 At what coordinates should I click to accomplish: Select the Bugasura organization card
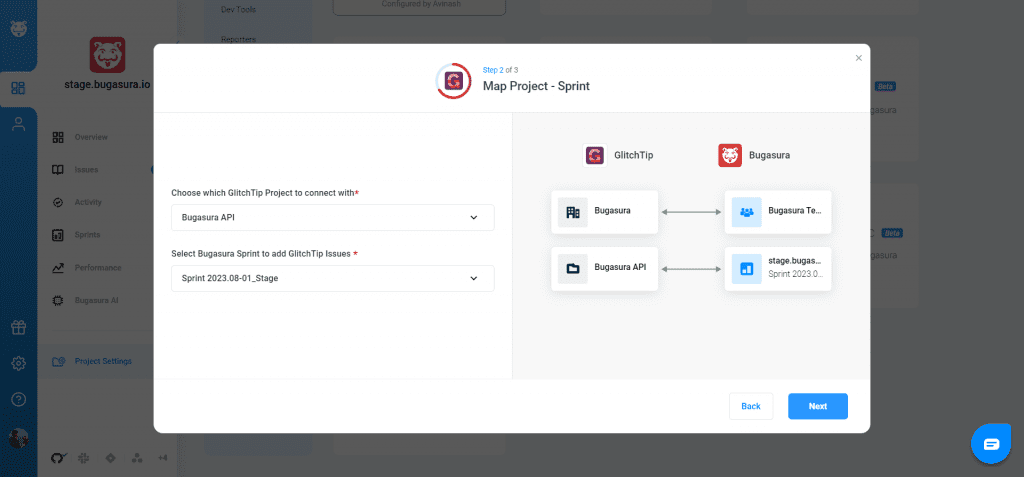pos(605,212)
